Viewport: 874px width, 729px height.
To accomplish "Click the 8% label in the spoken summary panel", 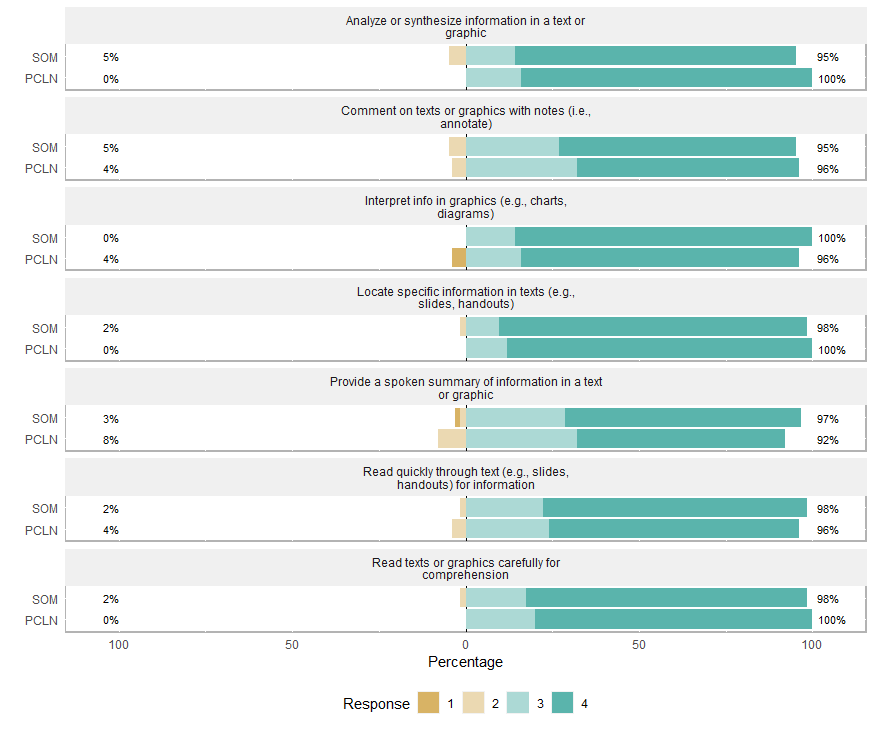I will pyautogui.click(x=111, y=440).
